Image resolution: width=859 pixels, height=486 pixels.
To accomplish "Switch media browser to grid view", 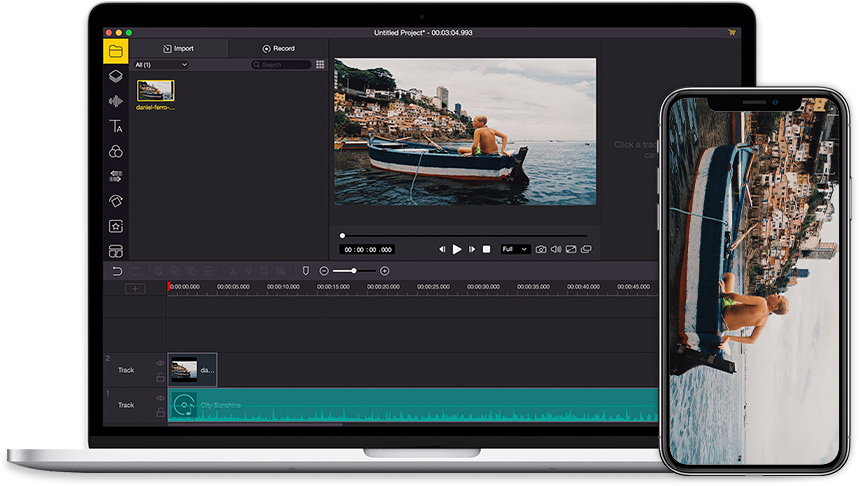I will coord(320,65).
